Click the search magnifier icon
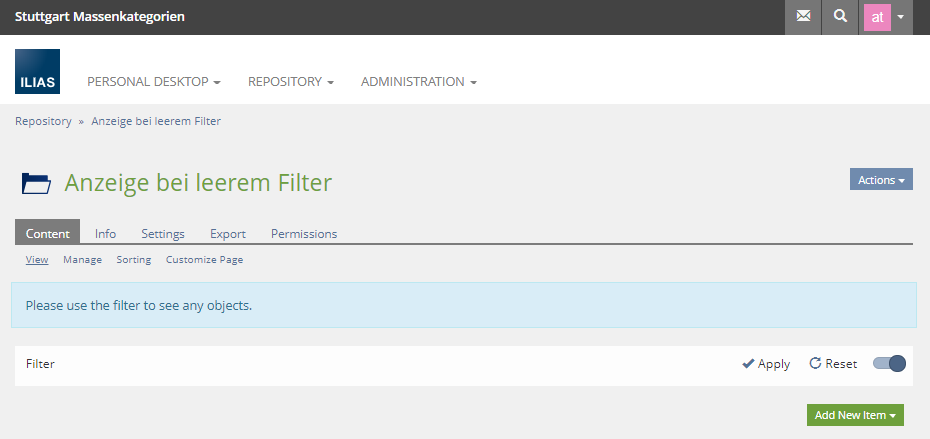Screen dimensions: 930x439 click(x=840, y=17)
